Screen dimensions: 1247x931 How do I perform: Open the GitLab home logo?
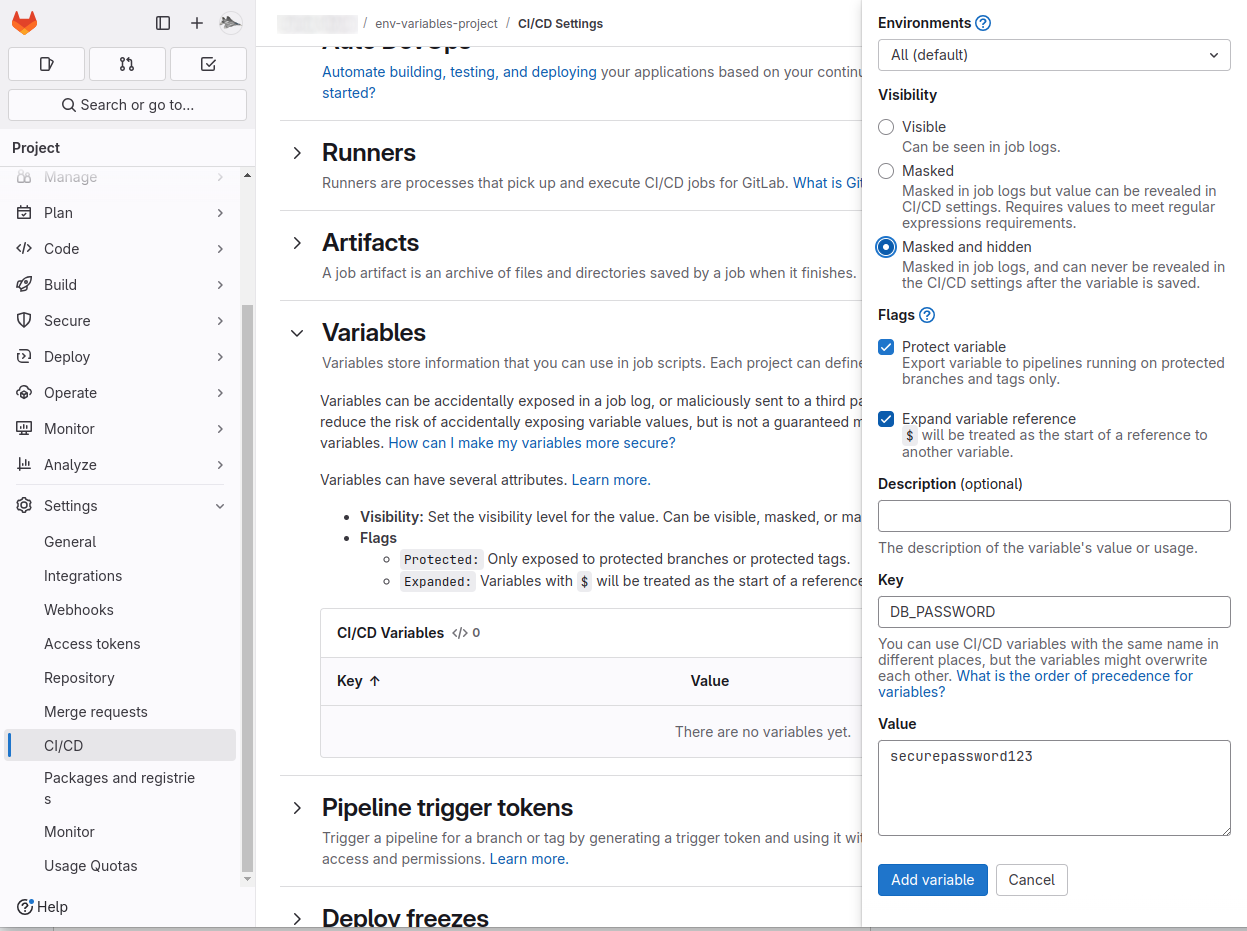(x=24, y=23)
